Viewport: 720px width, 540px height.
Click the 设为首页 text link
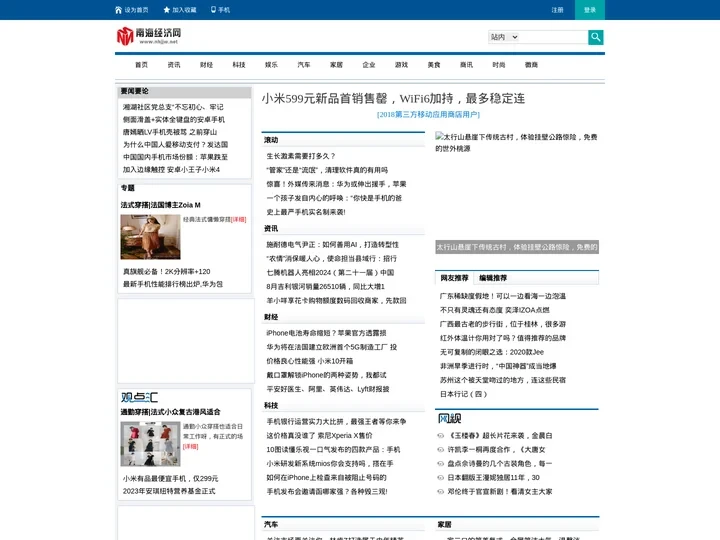[136, 10]
